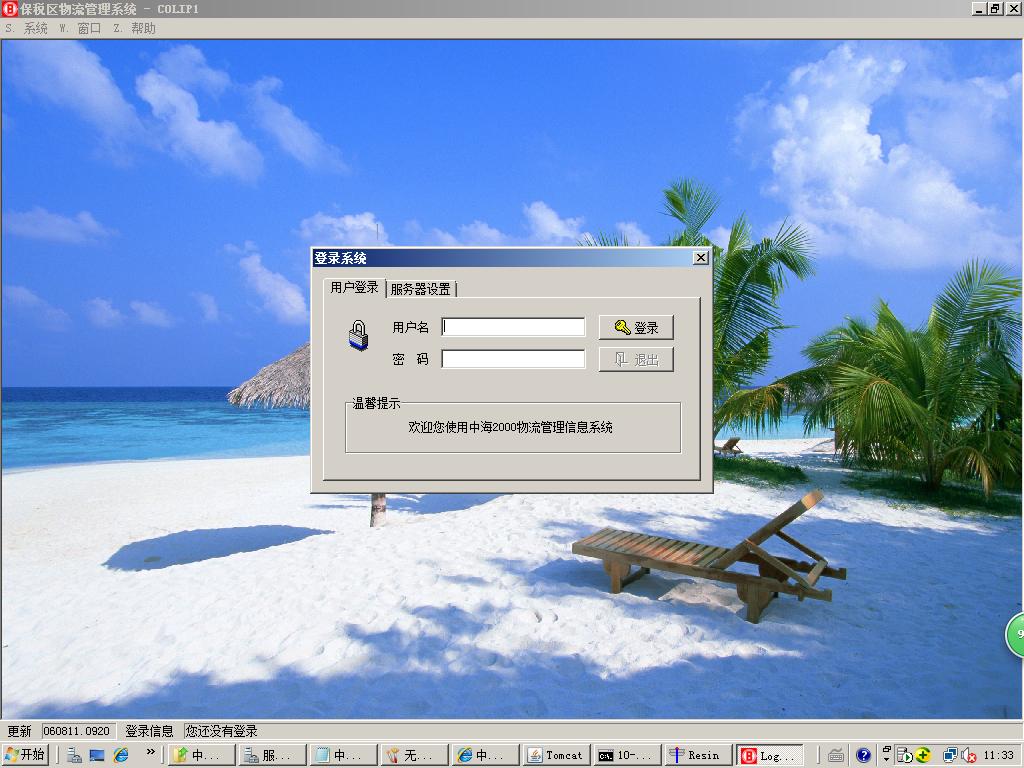Screen dimensions: 1024x768
Task: Click the 用户名 input field
Action: [513, 327]
